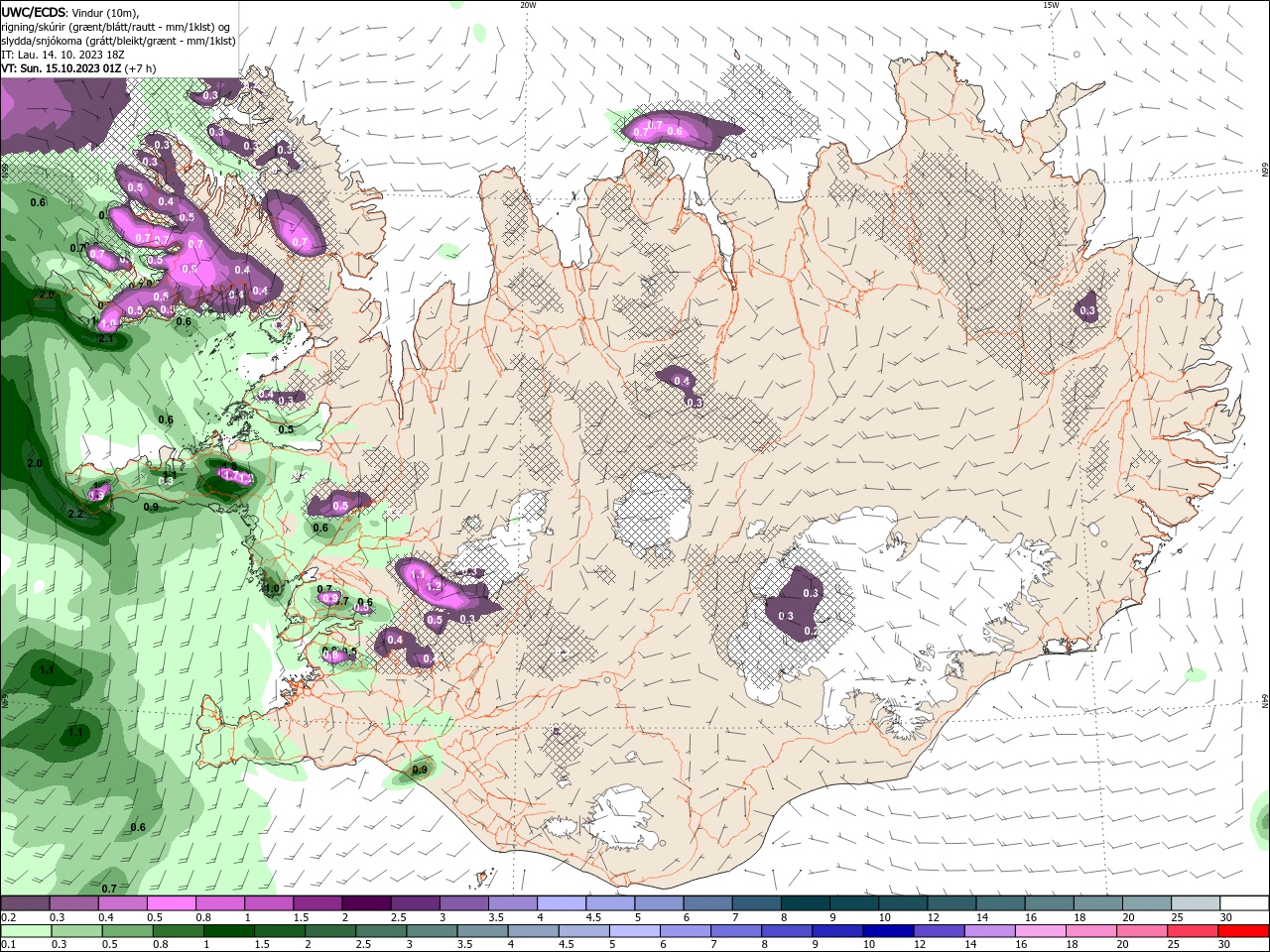
Task: Pick the light pink 16 rain-scale swatch
Action: pyautogui.click(x=1041, y=931)
